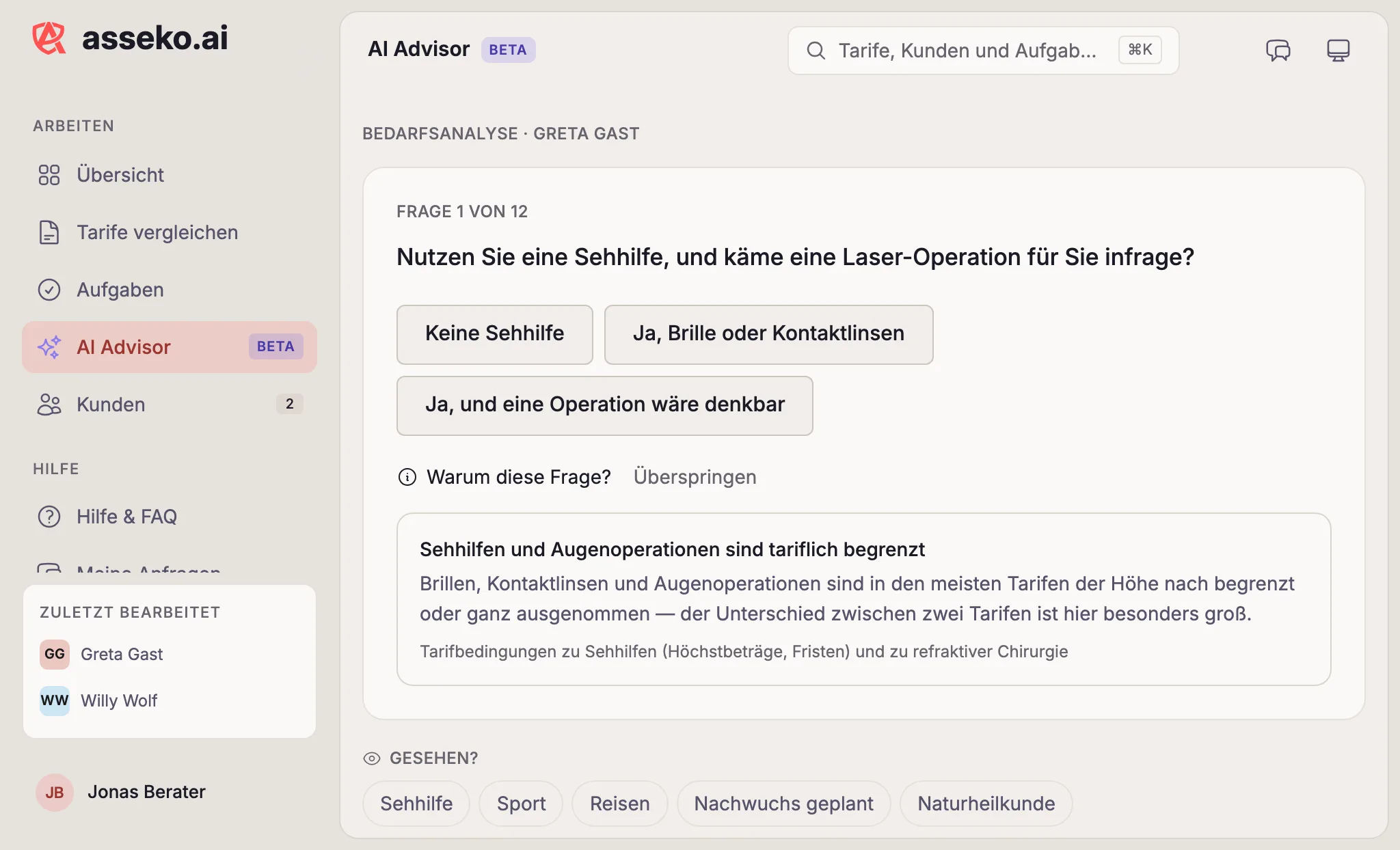
Task: Open the Kunden list
Action: pos(170,405)
